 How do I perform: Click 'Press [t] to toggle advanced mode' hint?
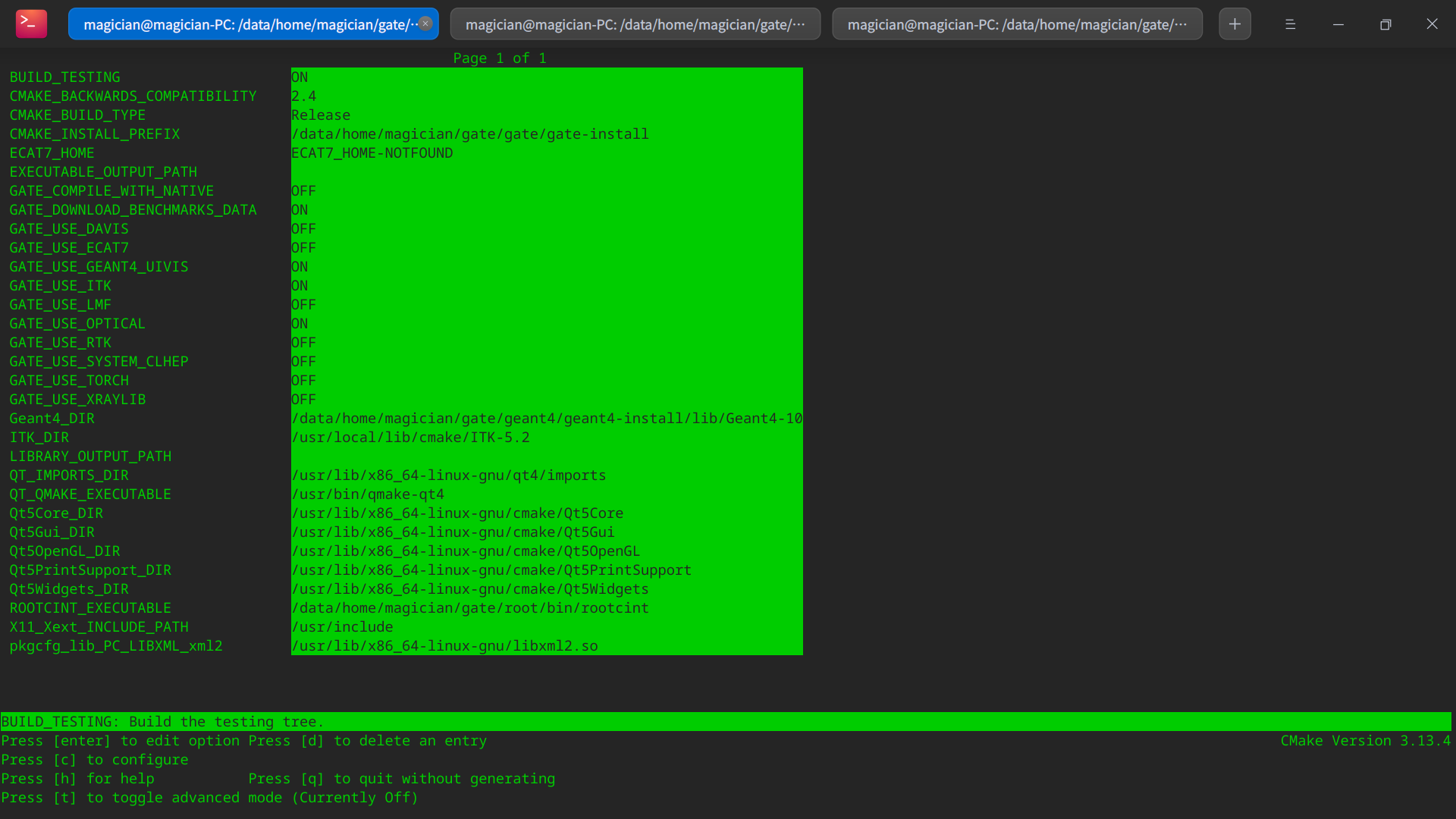point(209,798)
